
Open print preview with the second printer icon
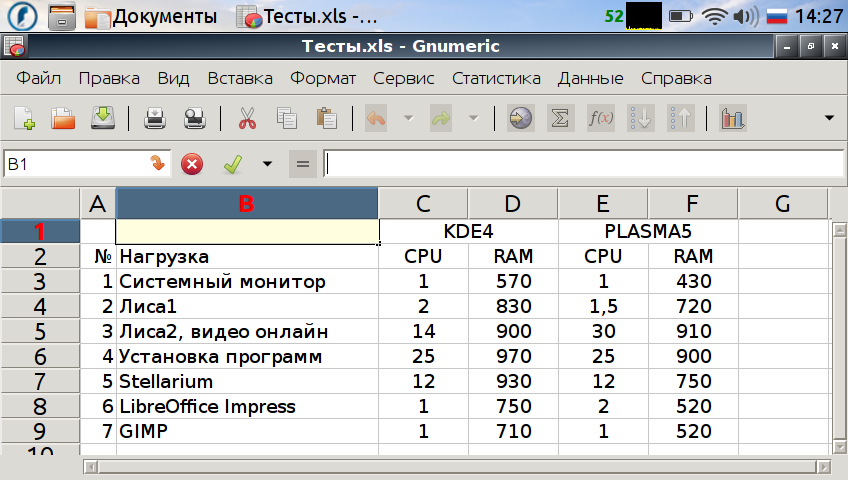[195, 118]
